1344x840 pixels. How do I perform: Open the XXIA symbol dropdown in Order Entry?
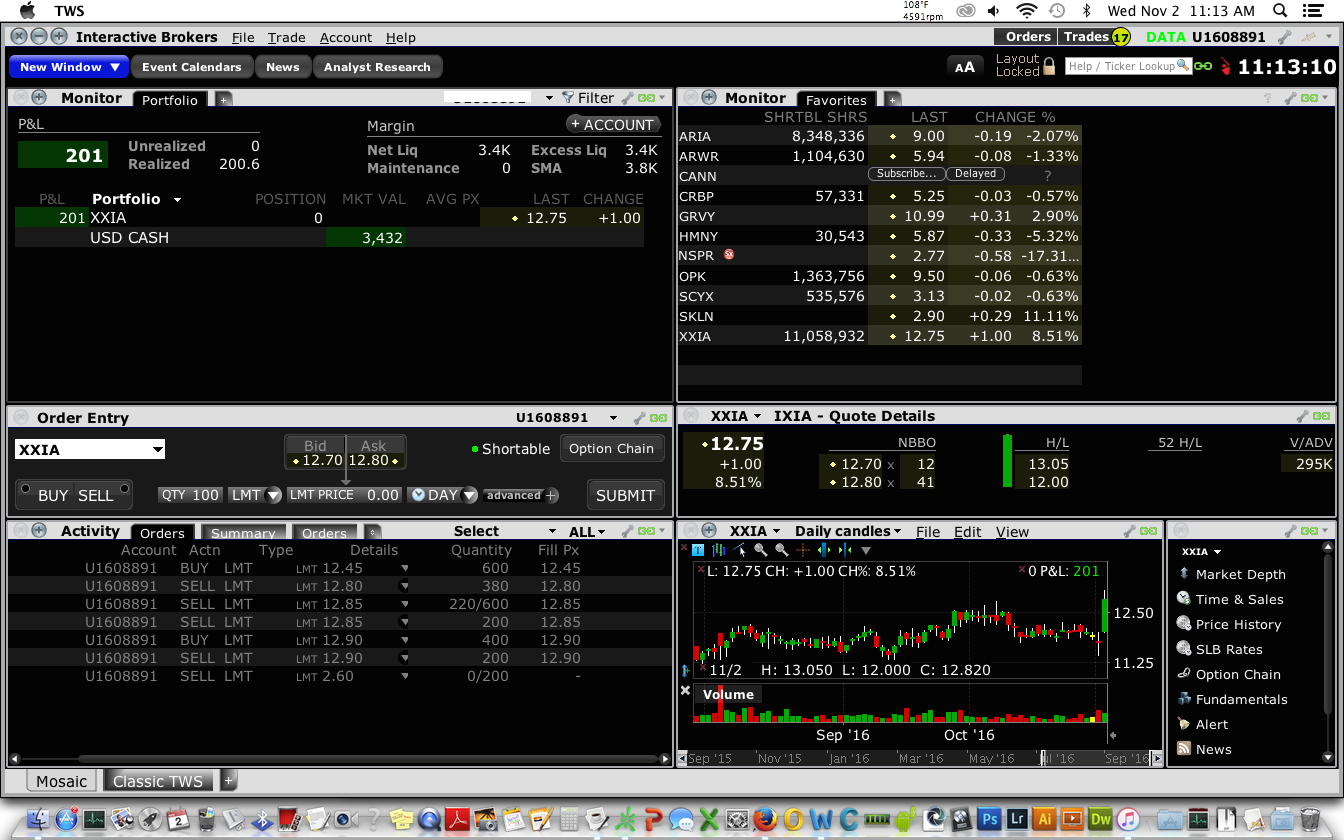coord(157,450)
